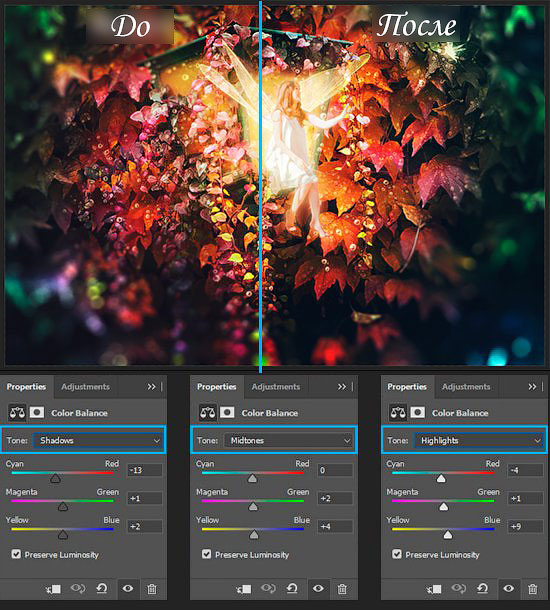Screen dimensions: 550x610
Task: View previous state icon in Shadows panel
Action: coord(78,589)
